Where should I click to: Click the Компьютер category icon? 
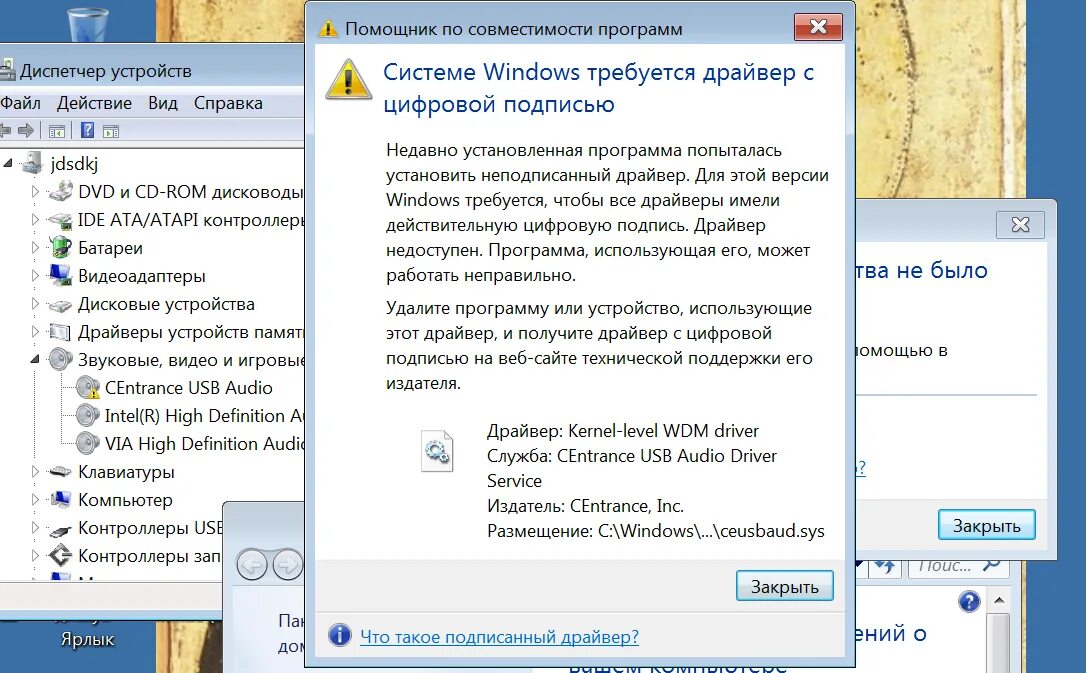[60, 499]
